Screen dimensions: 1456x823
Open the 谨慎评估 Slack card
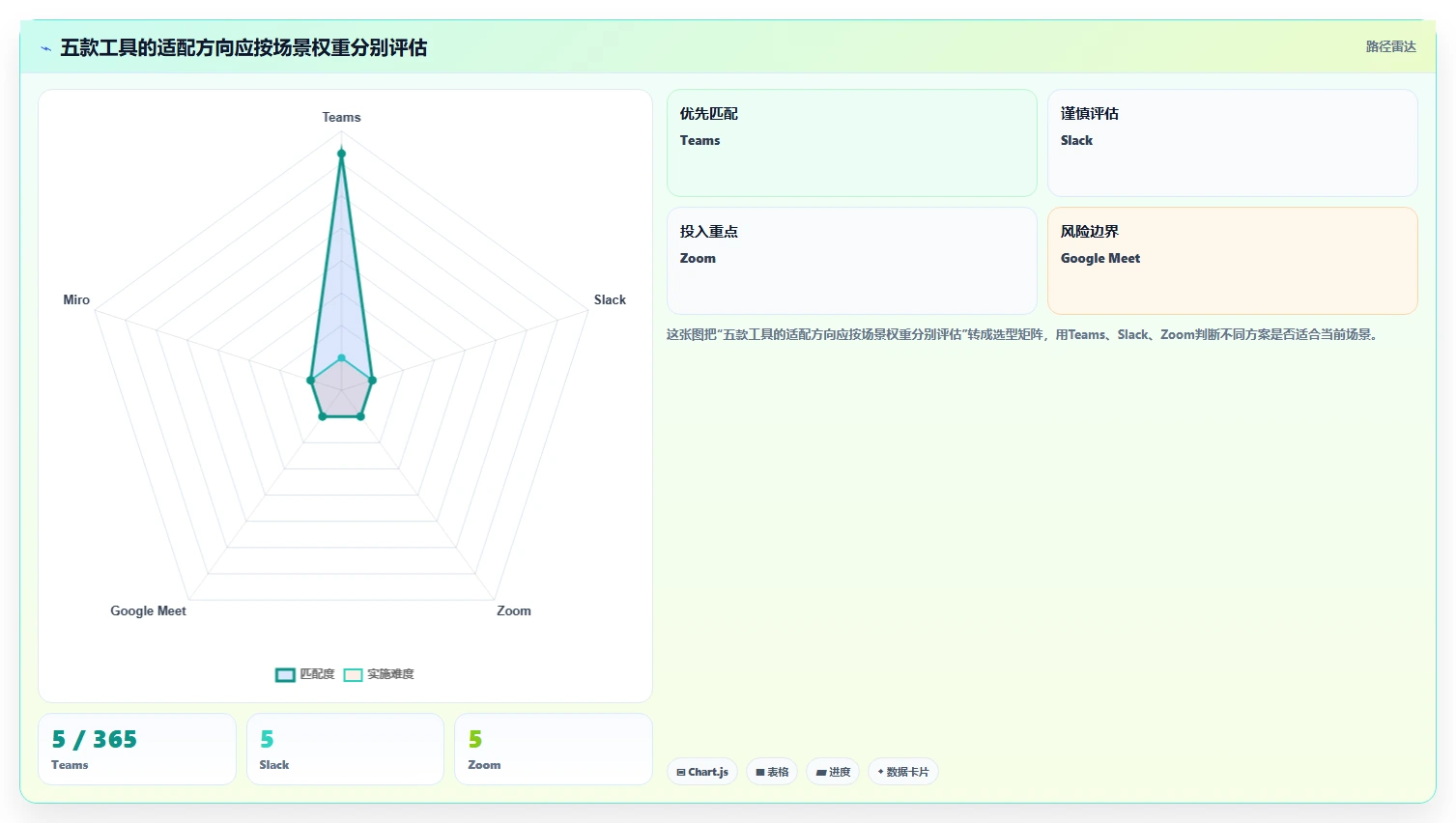(x=1232, y=143)
